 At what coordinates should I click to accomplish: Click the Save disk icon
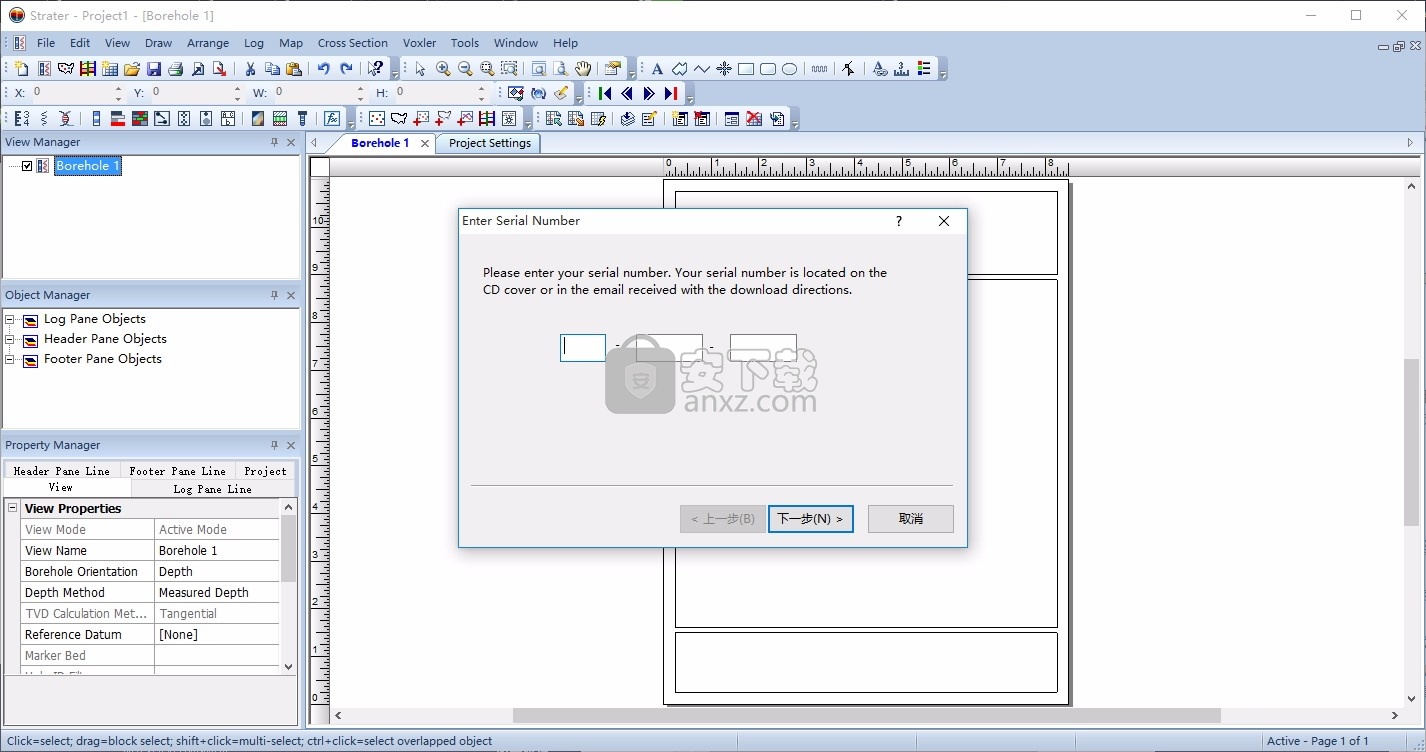[154, 69]
